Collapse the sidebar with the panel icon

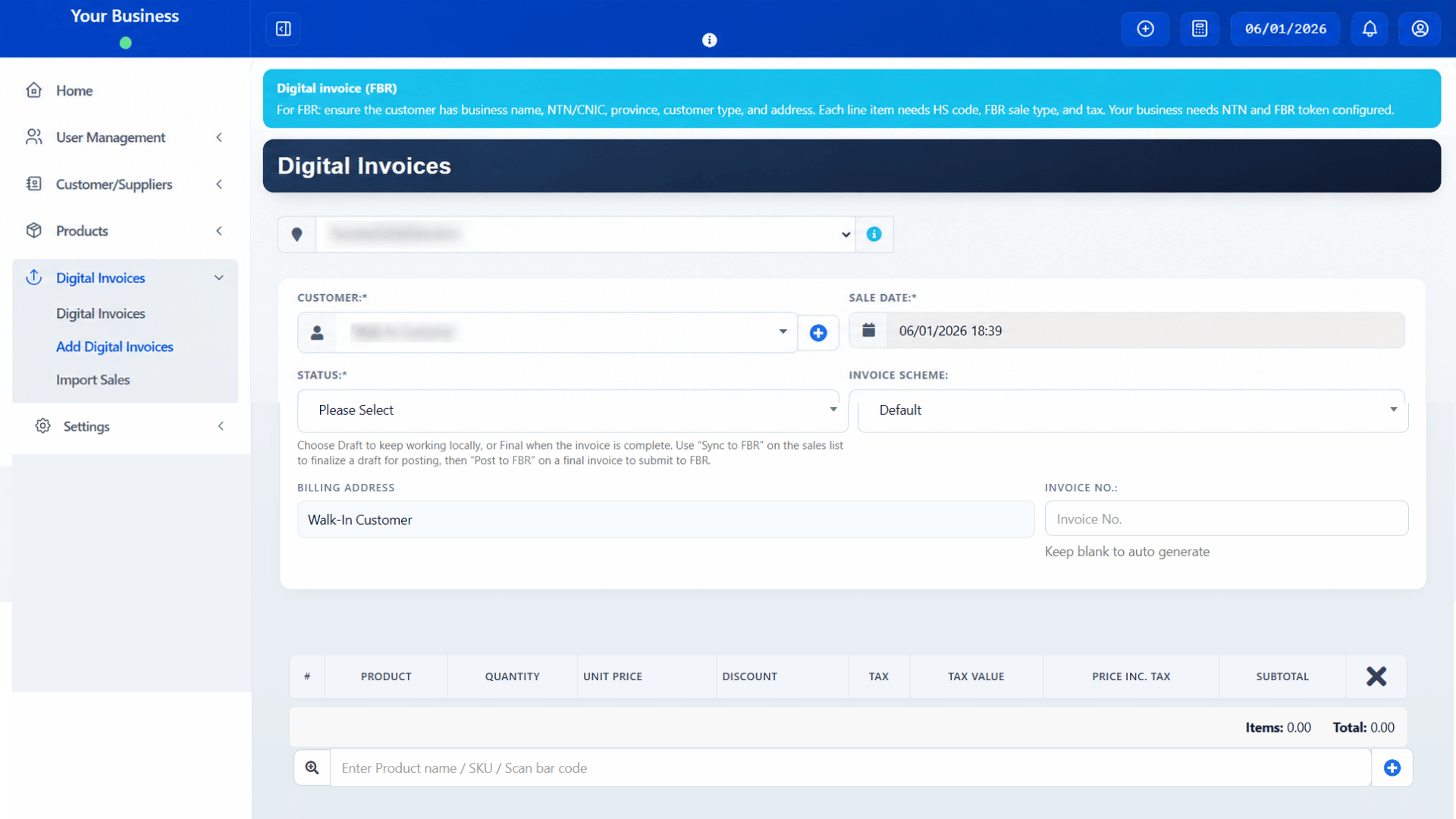pos(283,29)
